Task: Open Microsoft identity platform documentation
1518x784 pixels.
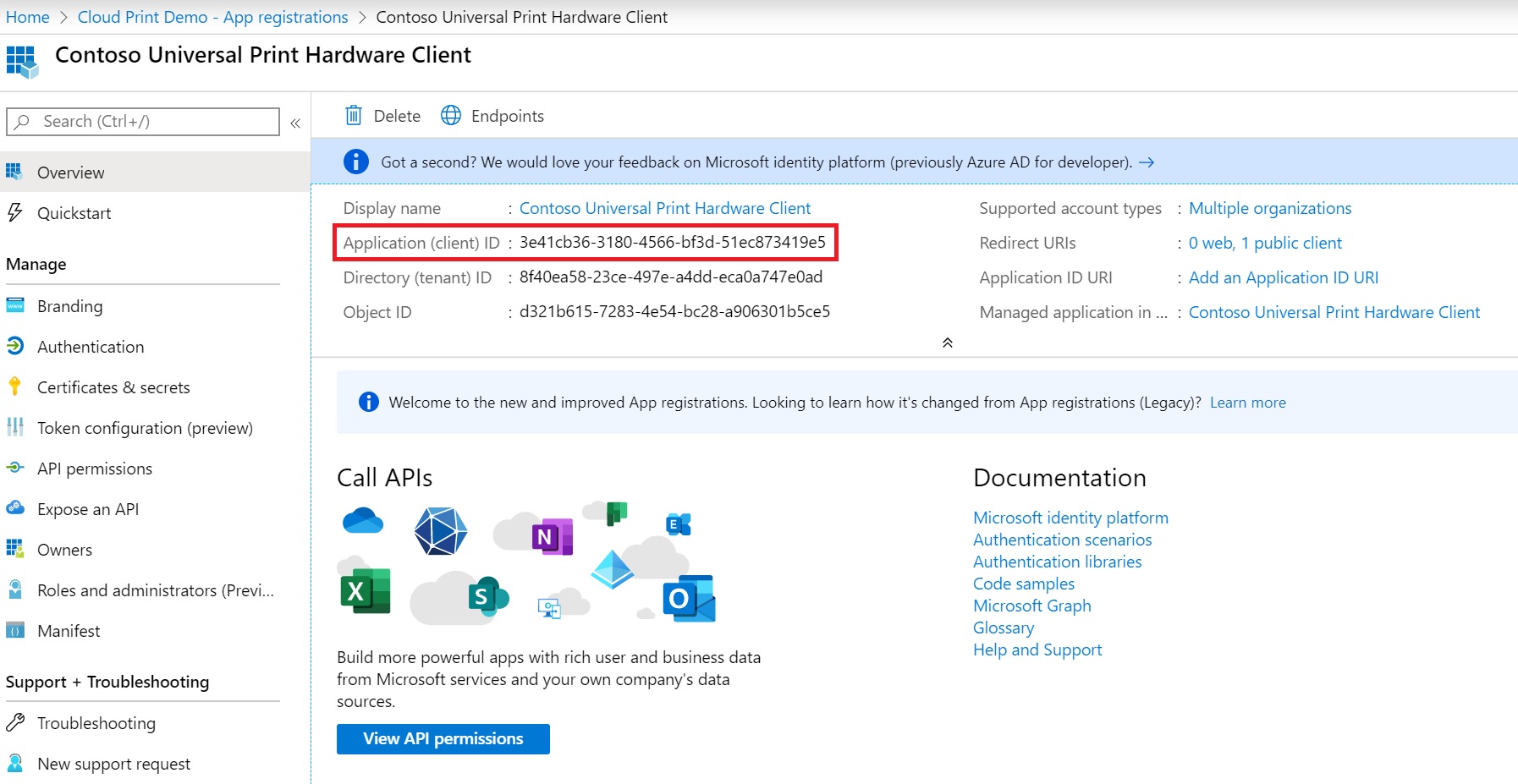Action: point(1070,518)
